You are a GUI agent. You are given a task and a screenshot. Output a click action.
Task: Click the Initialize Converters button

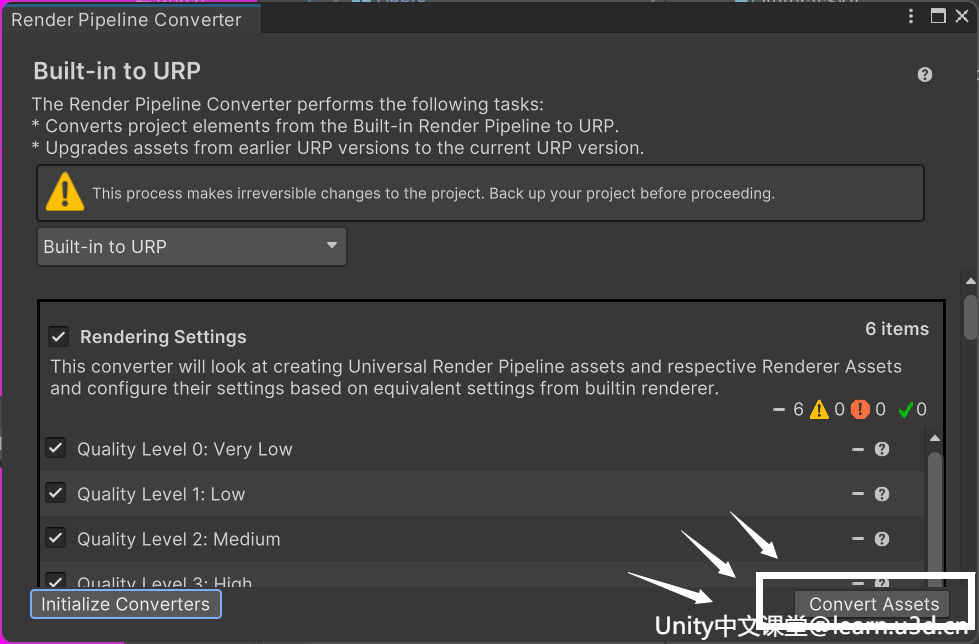coord(125,604)
